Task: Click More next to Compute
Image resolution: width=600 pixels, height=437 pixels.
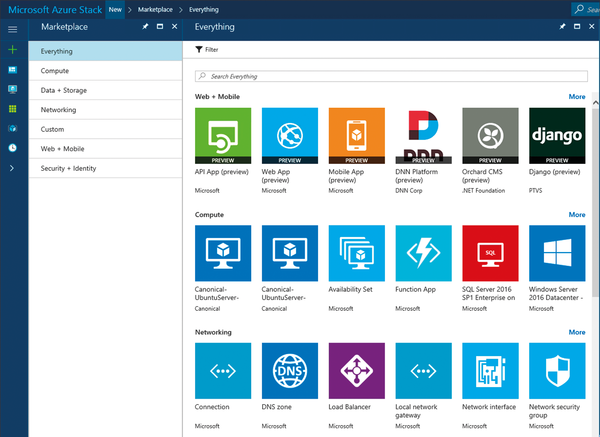Action: [x=577, y=215]
